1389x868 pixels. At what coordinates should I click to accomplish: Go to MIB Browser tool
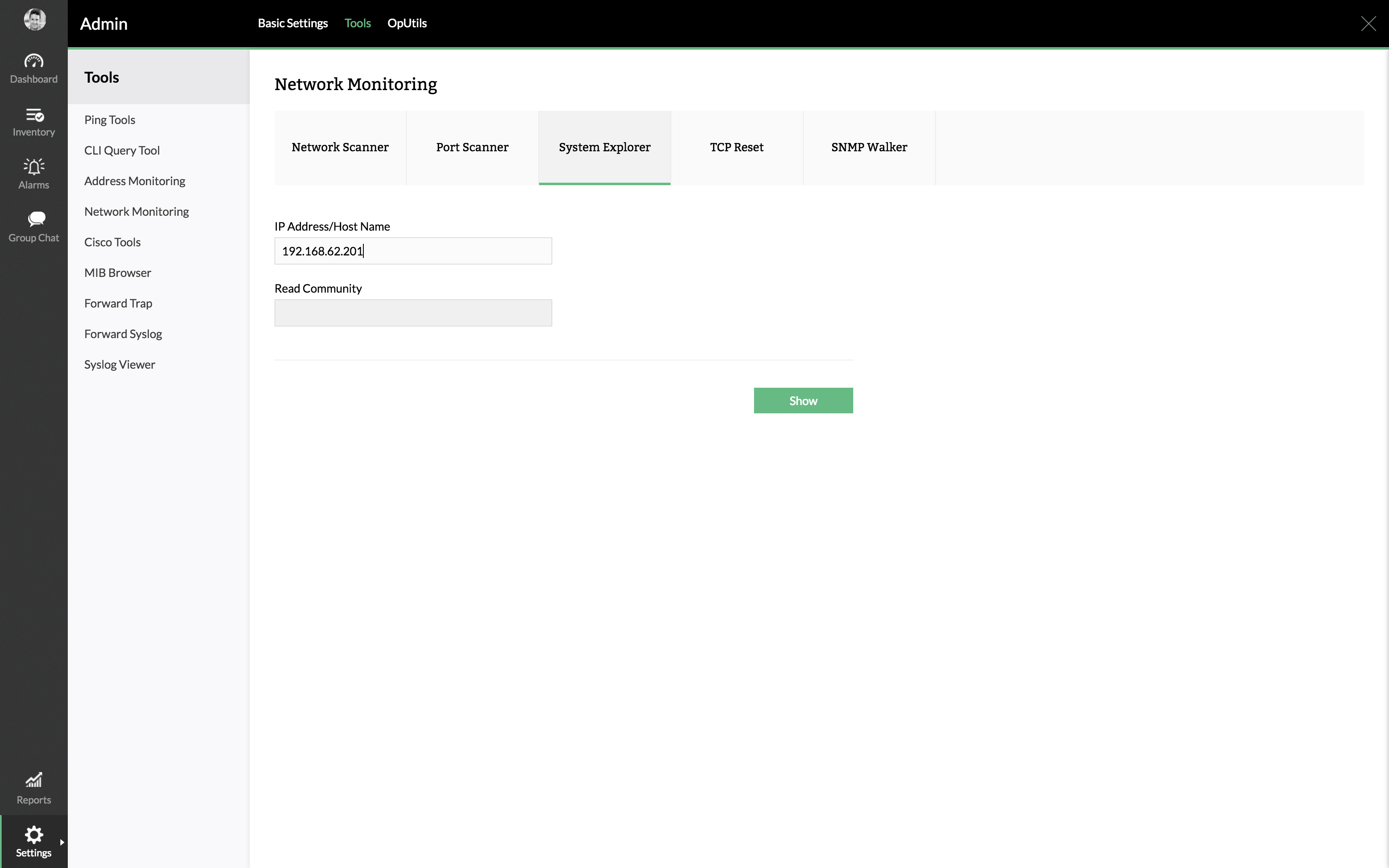(118, 273)
